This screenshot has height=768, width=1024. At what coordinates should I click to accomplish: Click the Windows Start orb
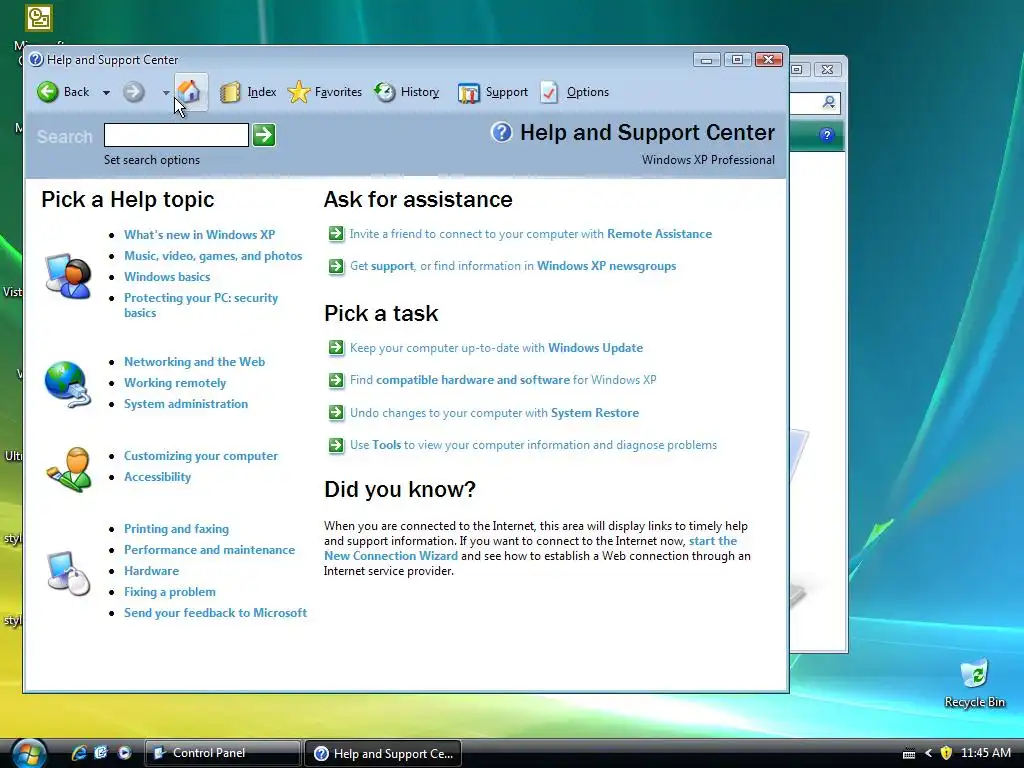(x=29, y=753)
